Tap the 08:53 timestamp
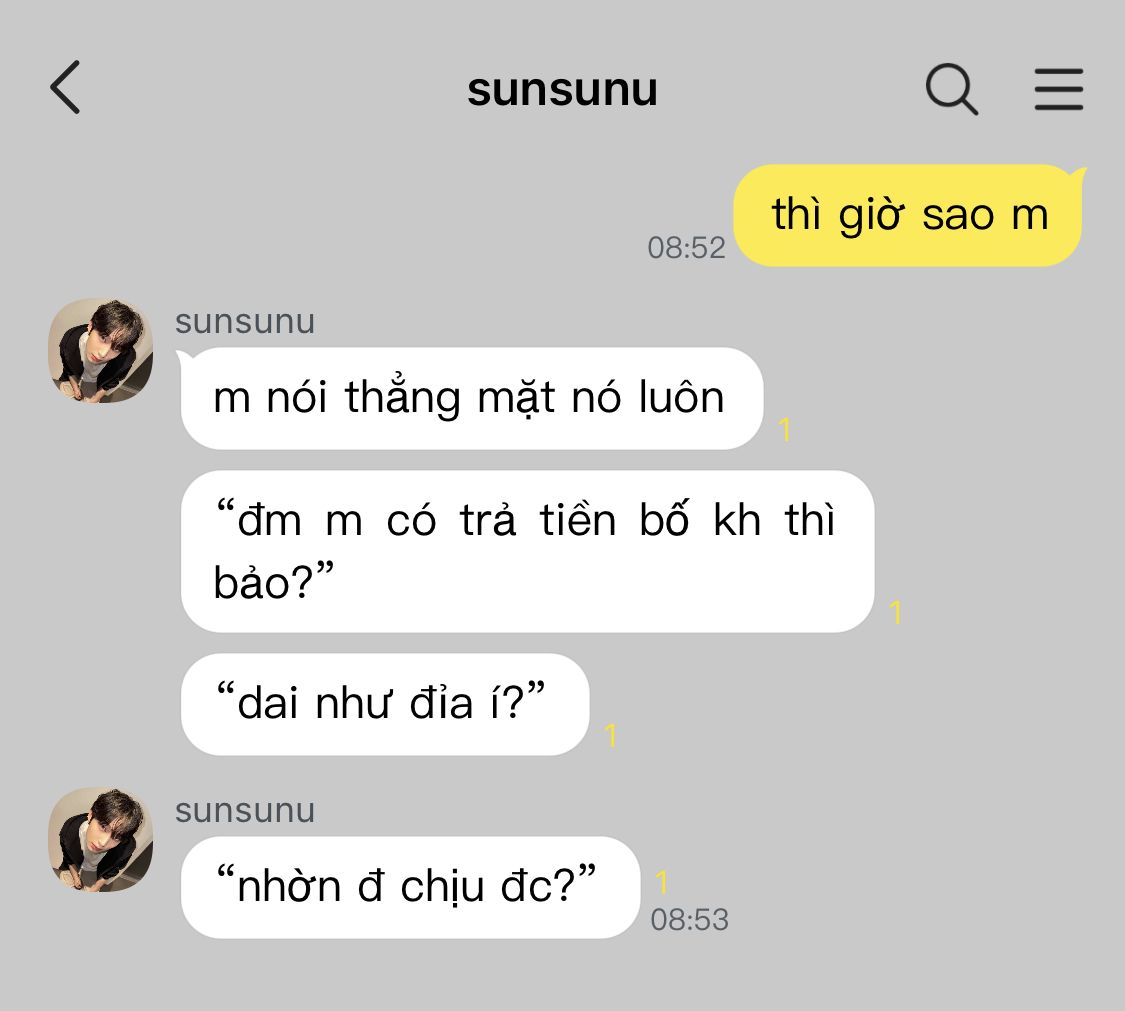The image size is (1125, 1011). [x=689, y=920]
